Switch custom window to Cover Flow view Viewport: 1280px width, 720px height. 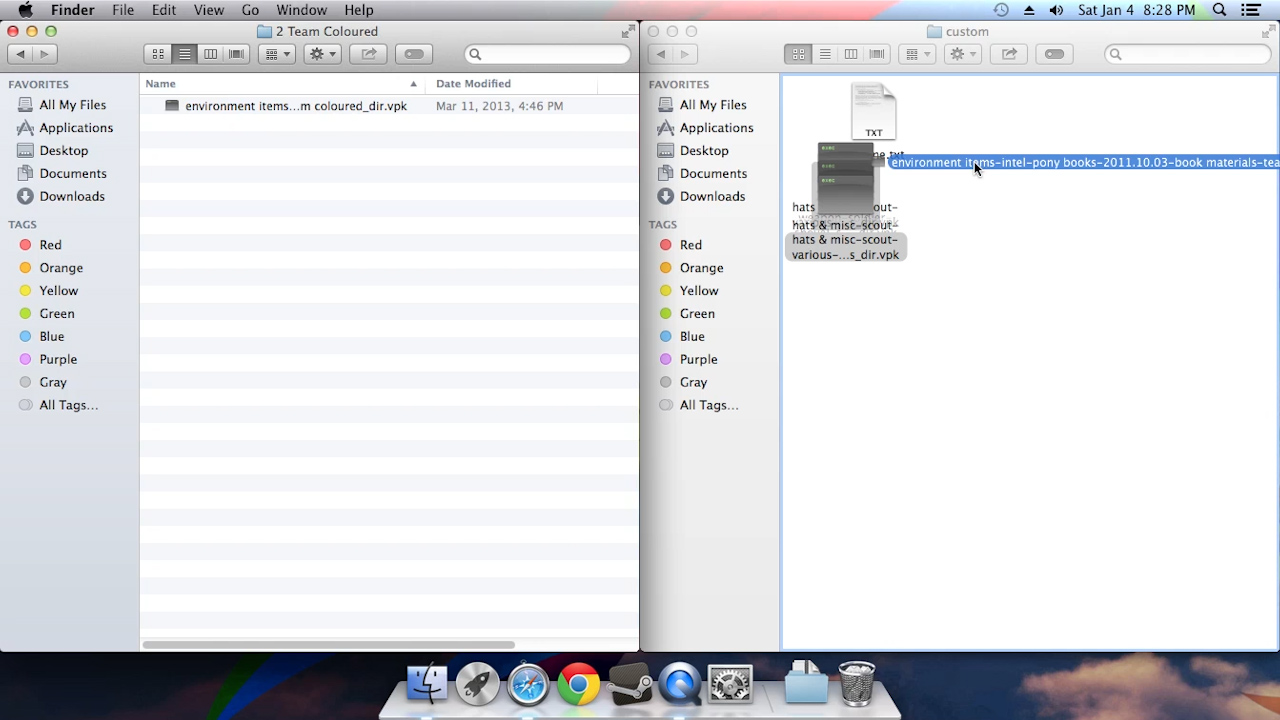(x=877, y=54)
